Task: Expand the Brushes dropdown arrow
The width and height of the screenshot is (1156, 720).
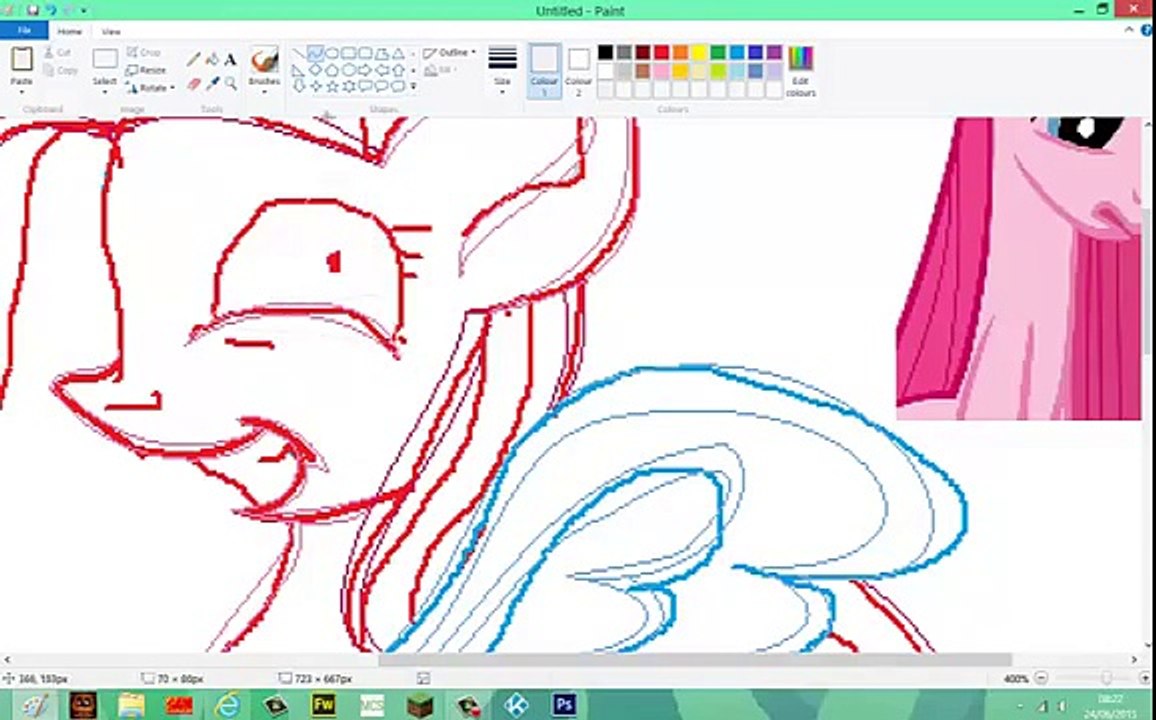Action: tap(264, 93)
